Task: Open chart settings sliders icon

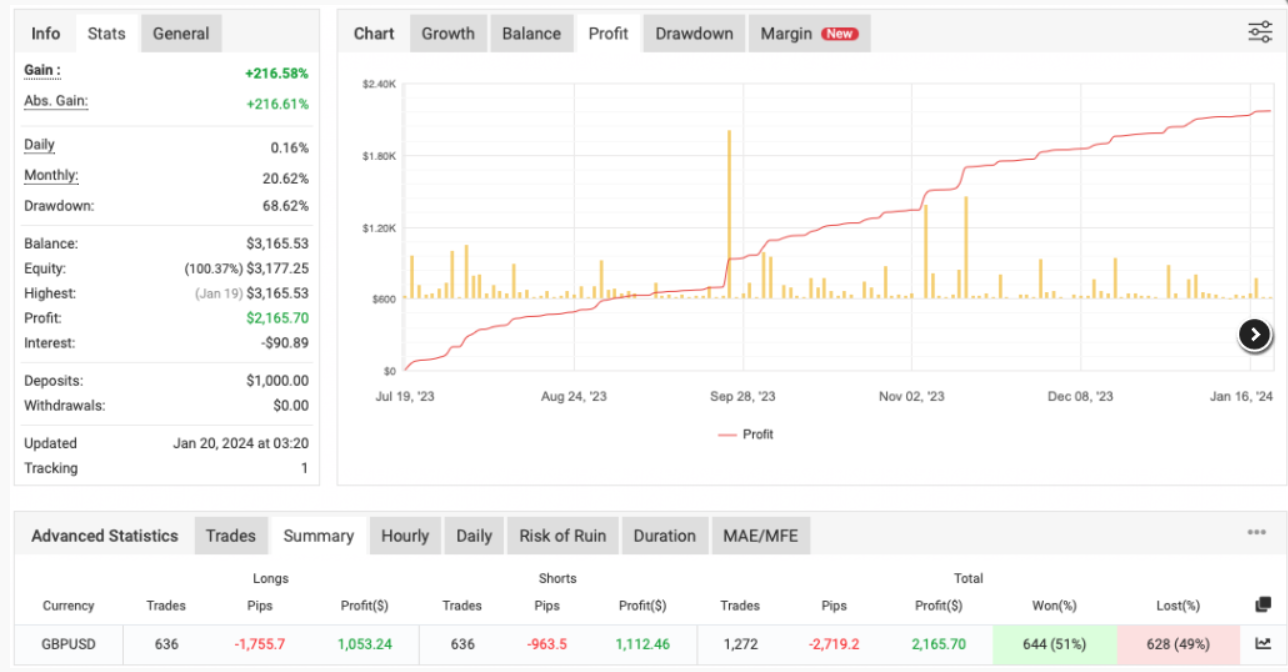Action: coord(1259,32)
